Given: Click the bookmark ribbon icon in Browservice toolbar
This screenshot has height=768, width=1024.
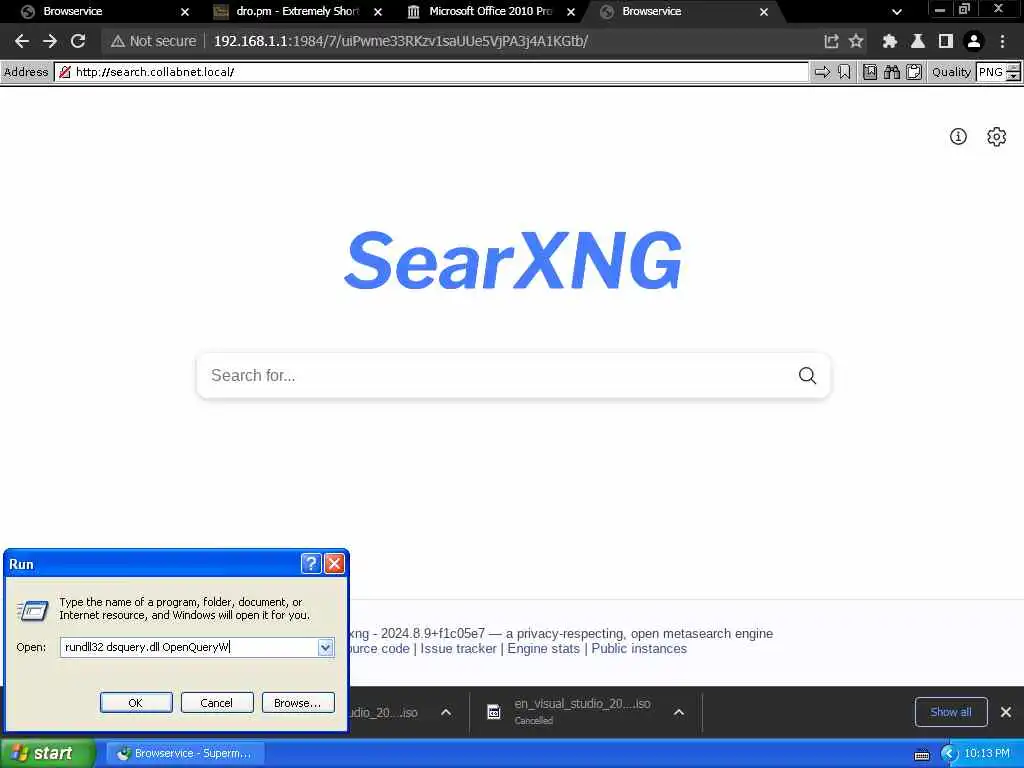Looking at the screenshot, I should [x=844, y=72].
